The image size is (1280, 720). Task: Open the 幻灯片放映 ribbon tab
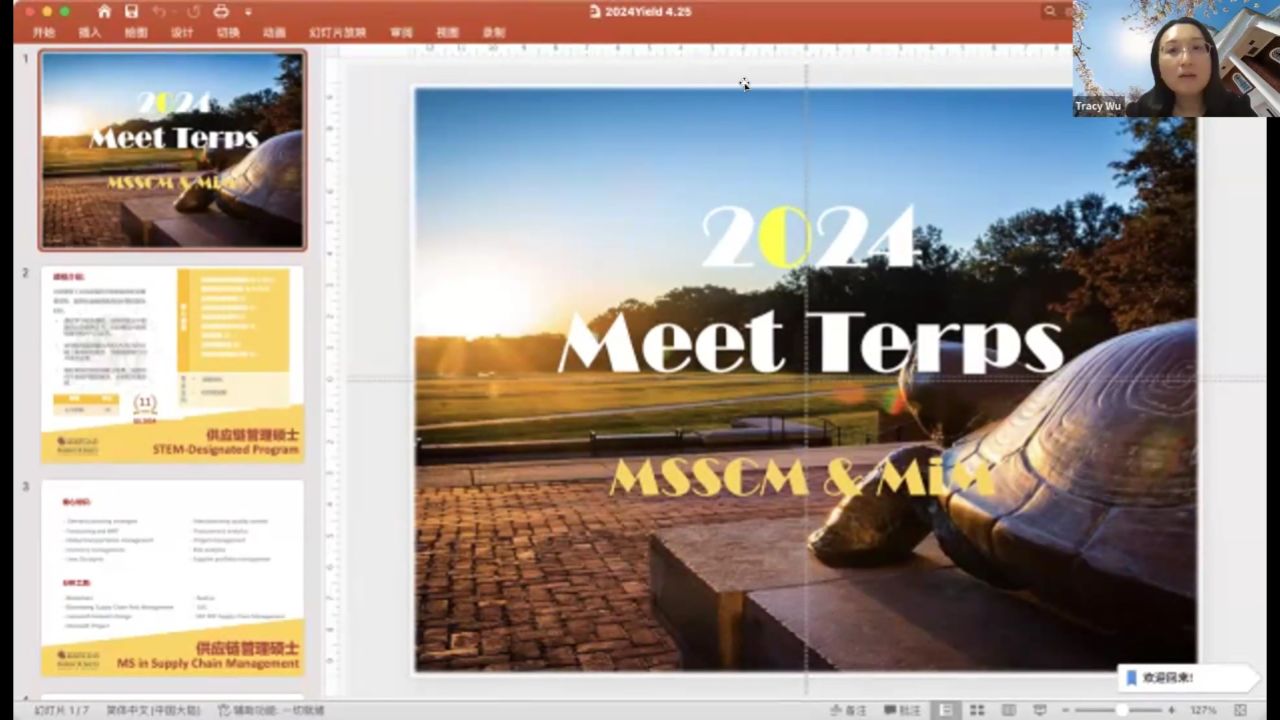(337, 33)
